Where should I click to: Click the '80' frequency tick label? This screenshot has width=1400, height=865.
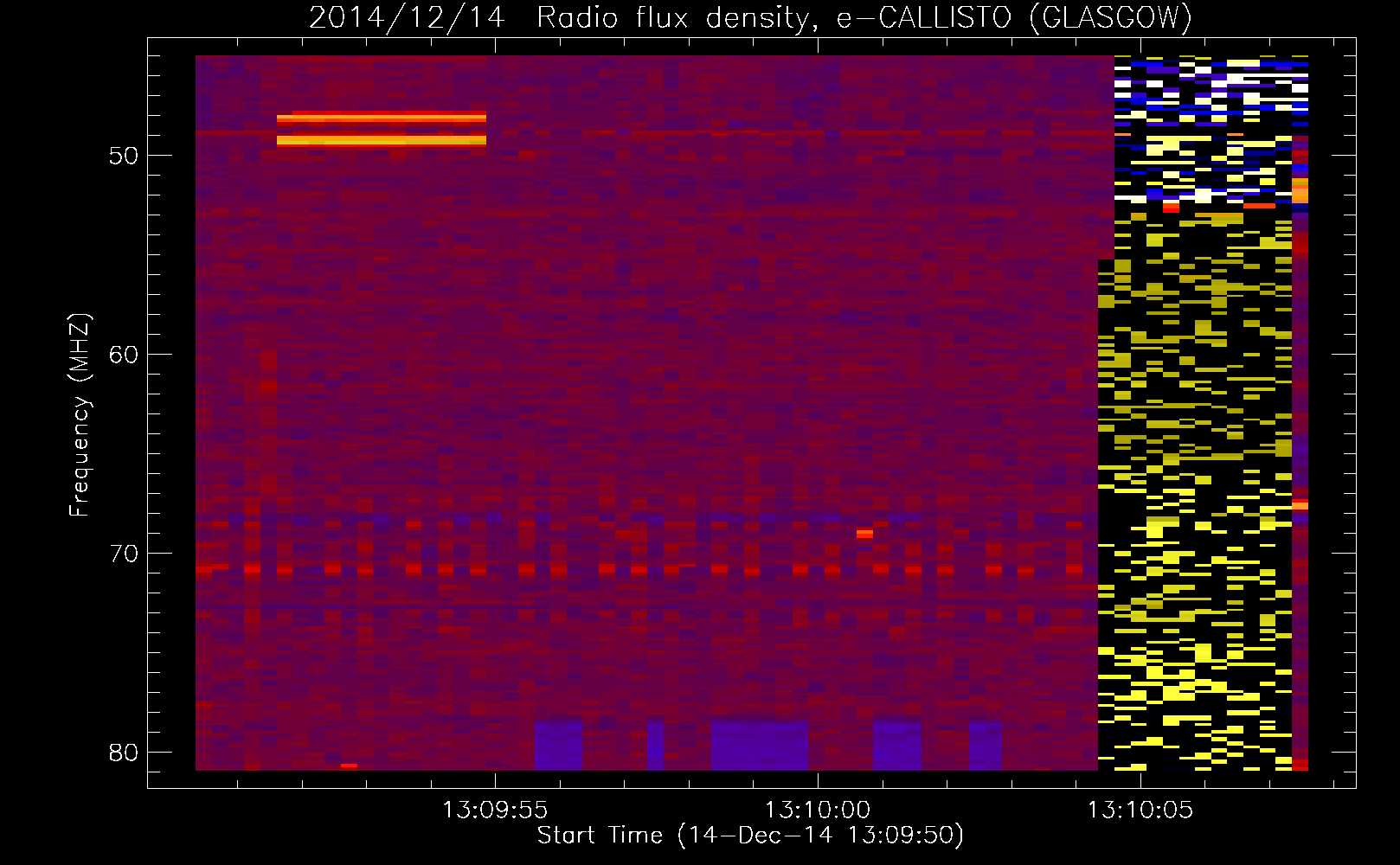click(124, 753)
